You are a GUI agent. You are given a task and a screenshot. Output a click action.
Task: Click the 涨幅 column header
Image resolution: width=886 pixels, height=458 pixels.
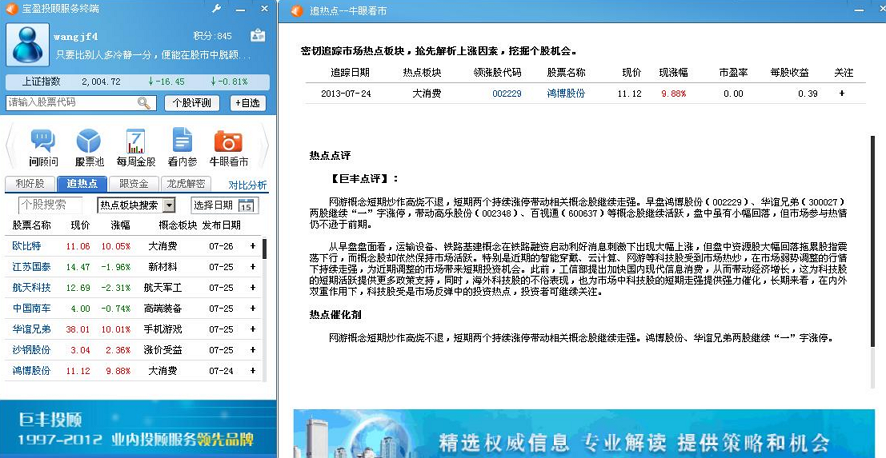(120, 225)
